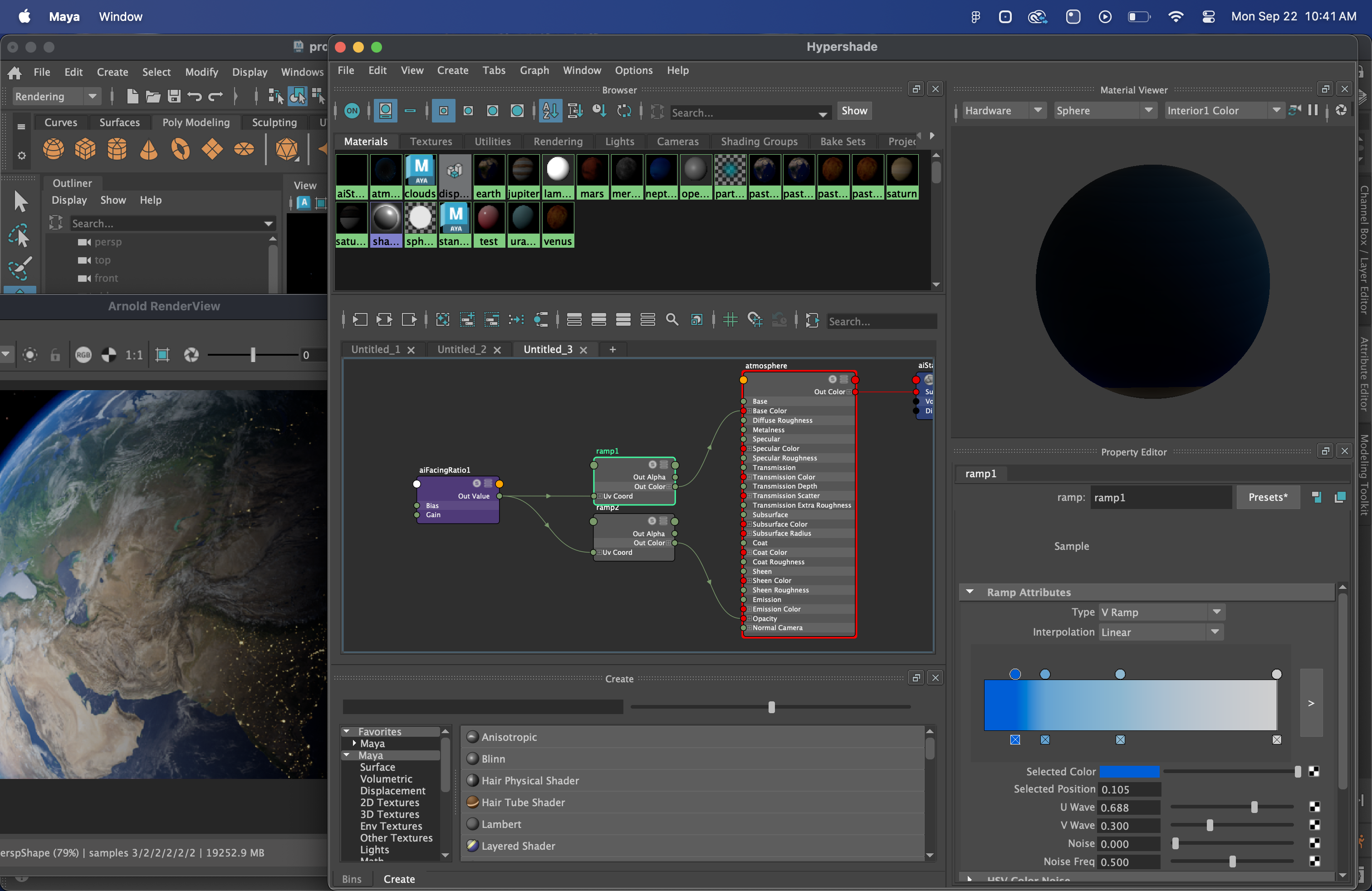Pause the Material Viewer rendering
1372x891 pixels.
[x=1313, y=110]
